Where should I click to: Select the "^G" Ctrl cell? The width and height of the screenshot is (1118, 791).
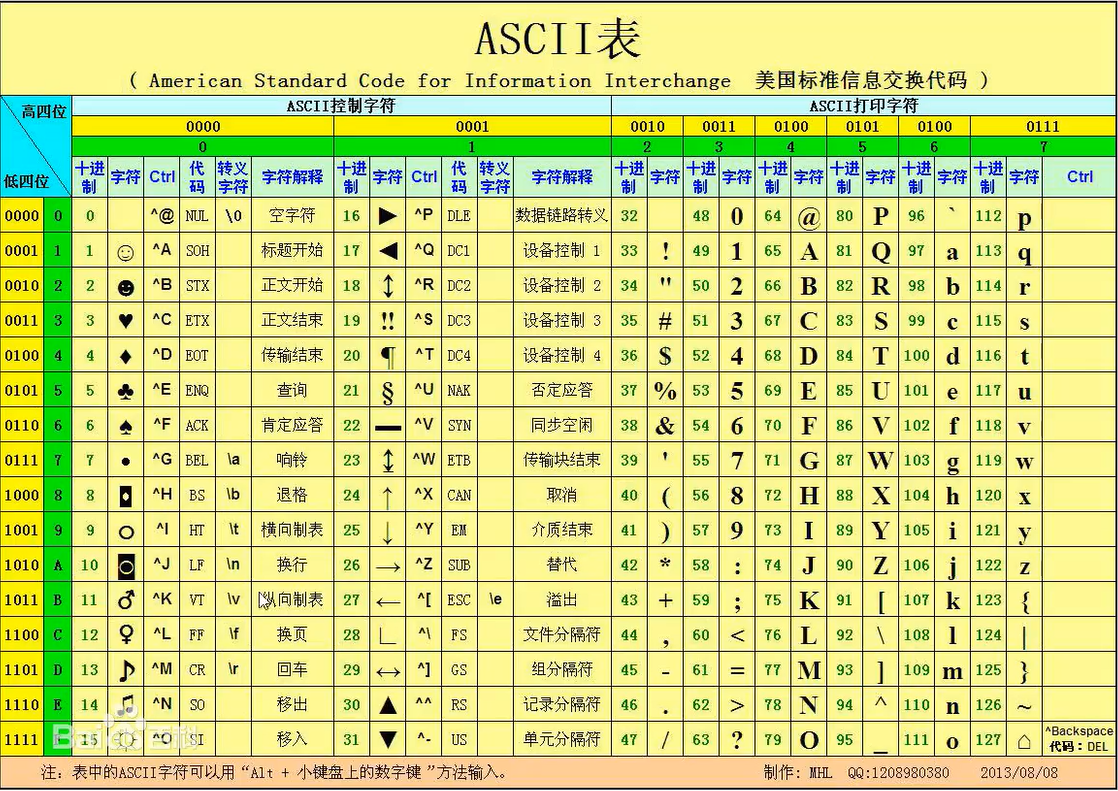click(163, 459)
